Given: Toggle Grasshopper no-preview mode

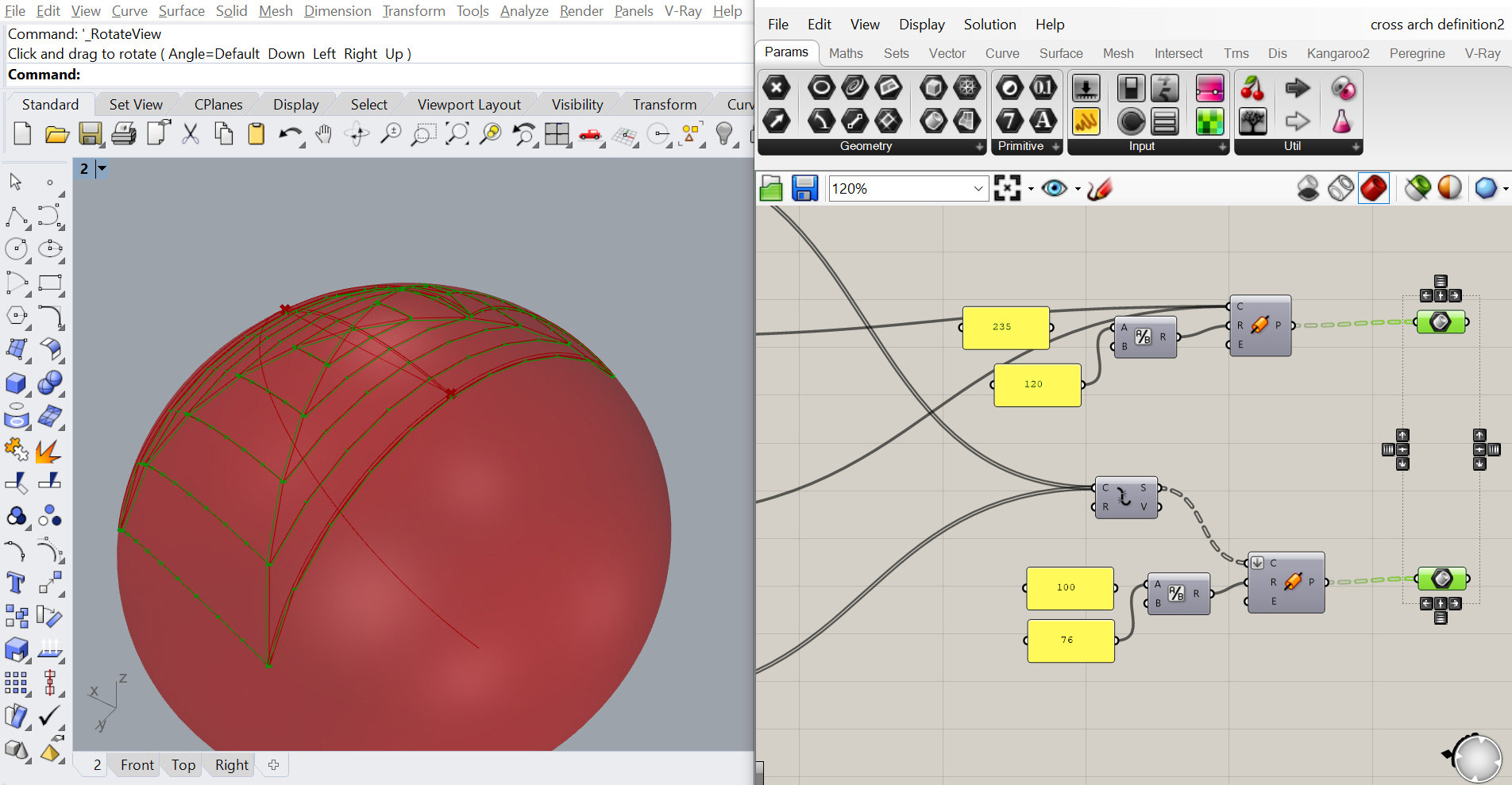Looking at the screenshot, I should pos(1308,189).
